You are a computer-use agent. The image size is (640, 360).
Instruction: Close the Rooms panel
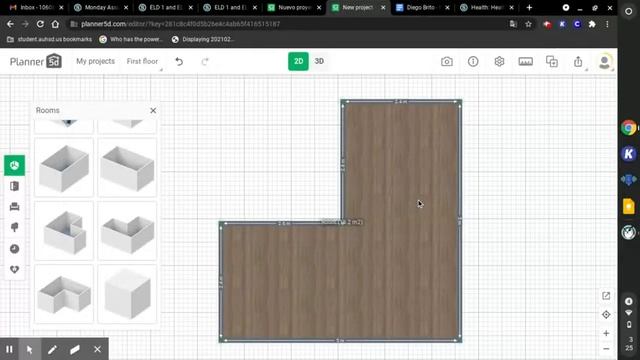(153, 111)
